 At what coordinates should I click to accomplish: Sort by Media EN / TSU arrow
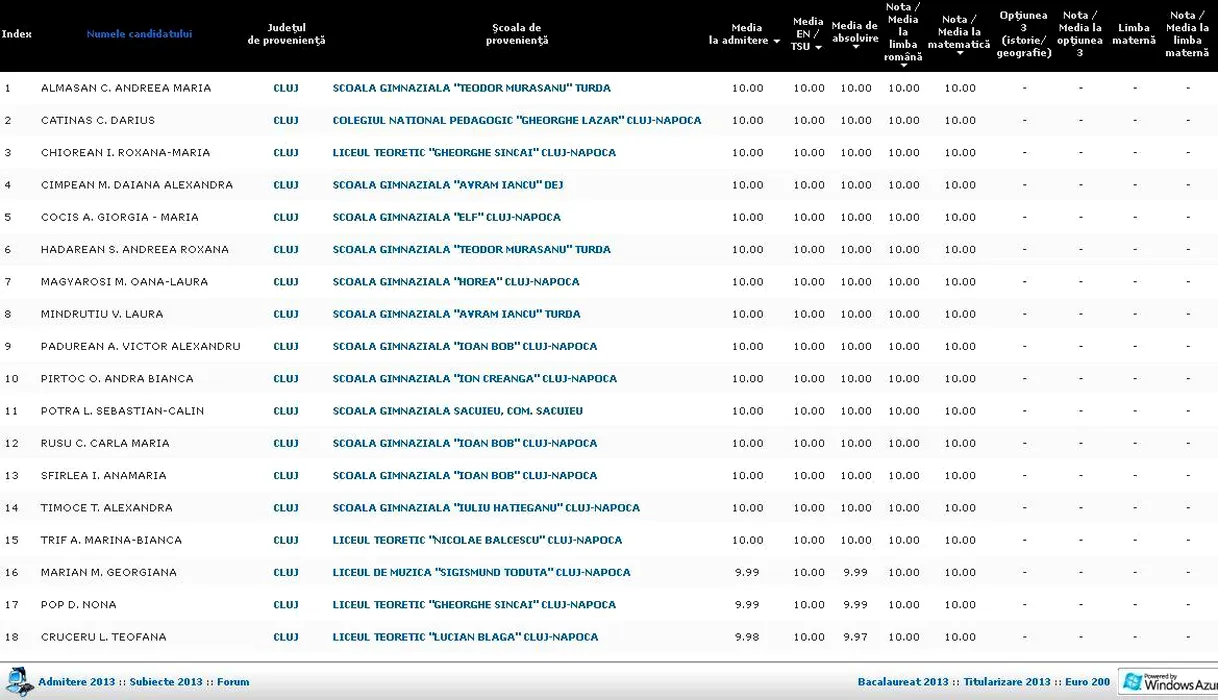[818, 47]
